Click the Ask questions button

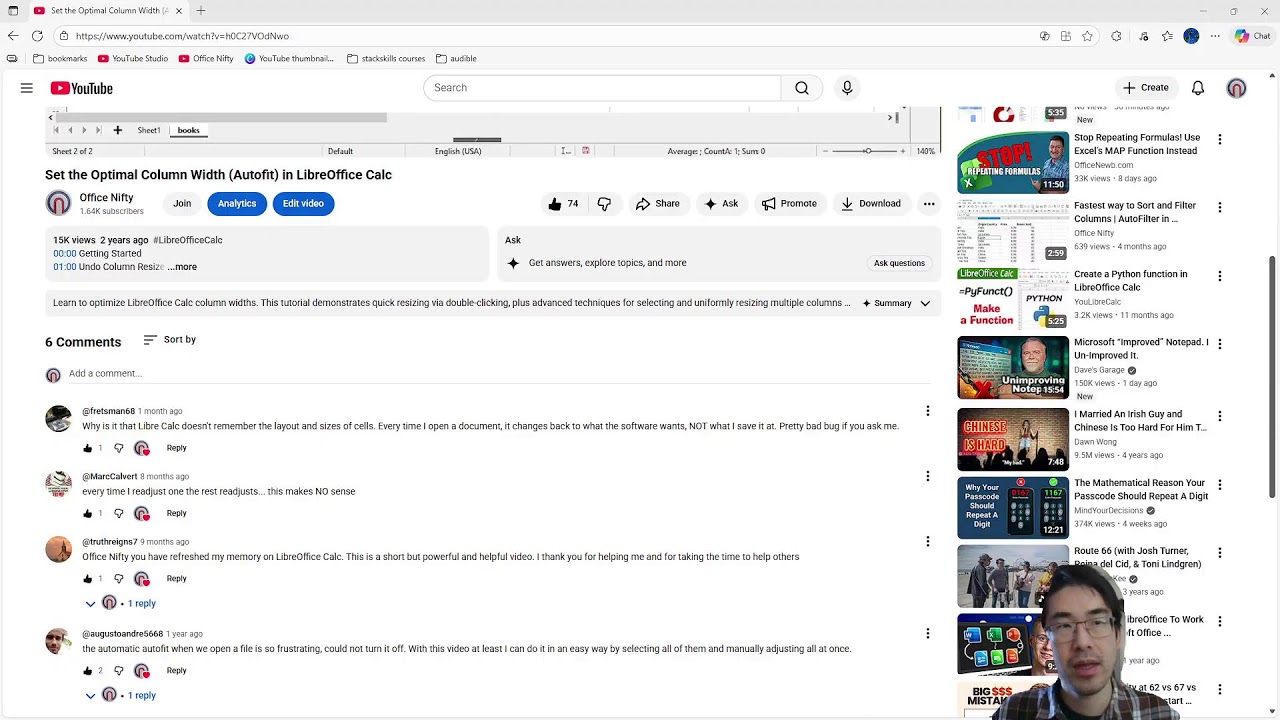pos(899,263)
